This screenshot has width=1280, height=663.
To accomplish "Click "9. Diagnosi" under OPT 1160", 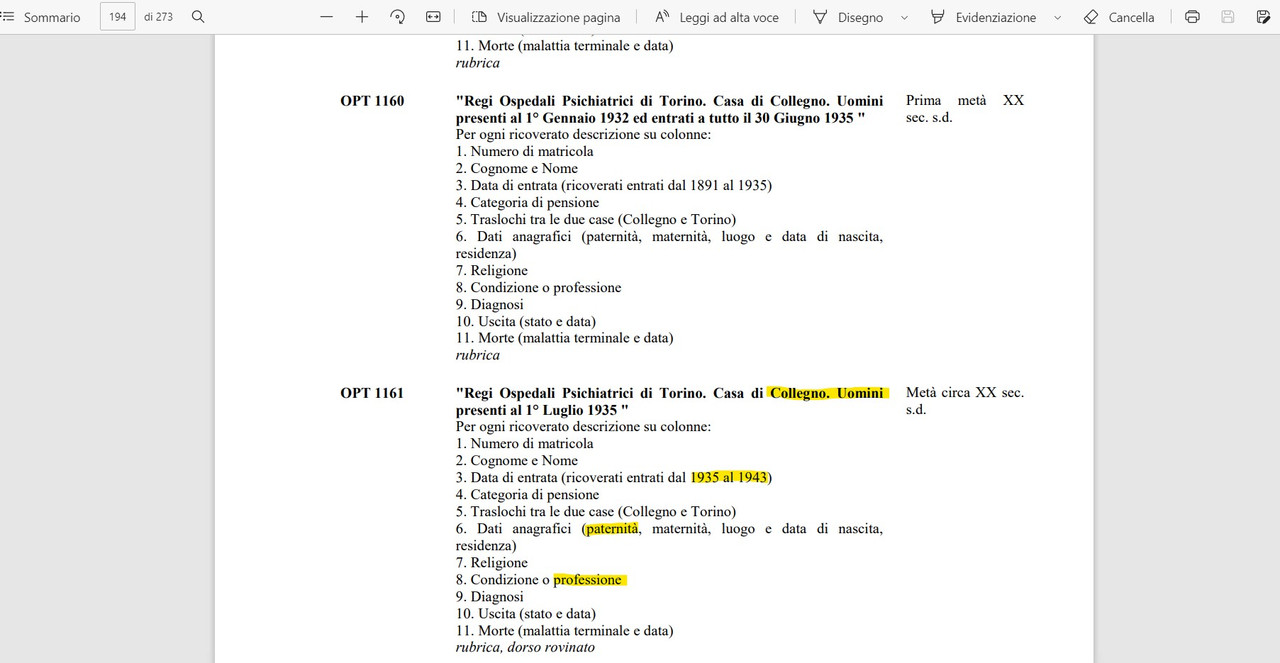I will pyautogui.click(x=490, y=304).
